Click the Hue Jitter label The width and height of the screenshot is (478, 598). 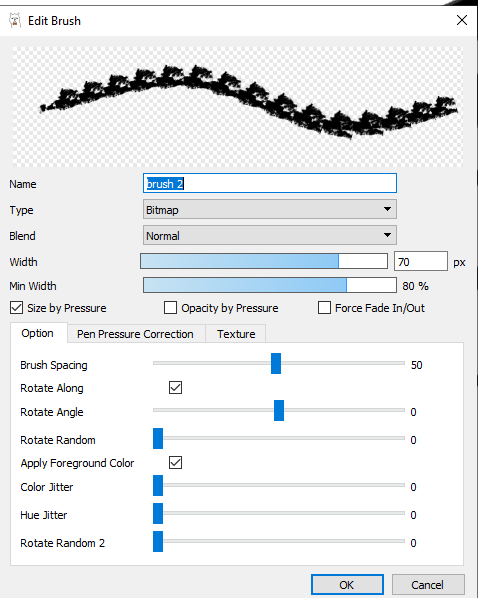tap(44, 515)
